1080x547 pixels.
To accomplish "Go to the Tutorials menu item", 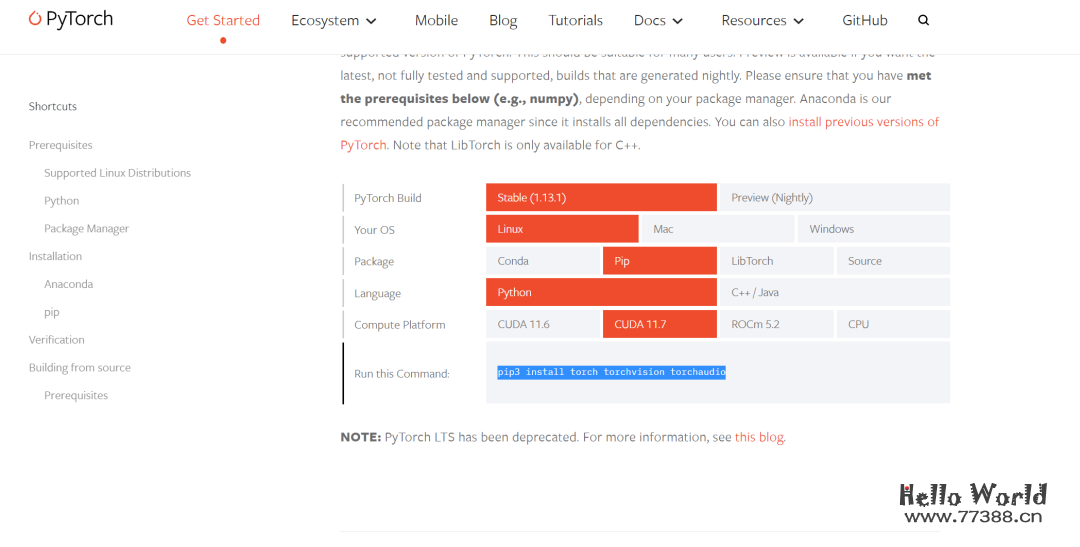I will [575, 20].
